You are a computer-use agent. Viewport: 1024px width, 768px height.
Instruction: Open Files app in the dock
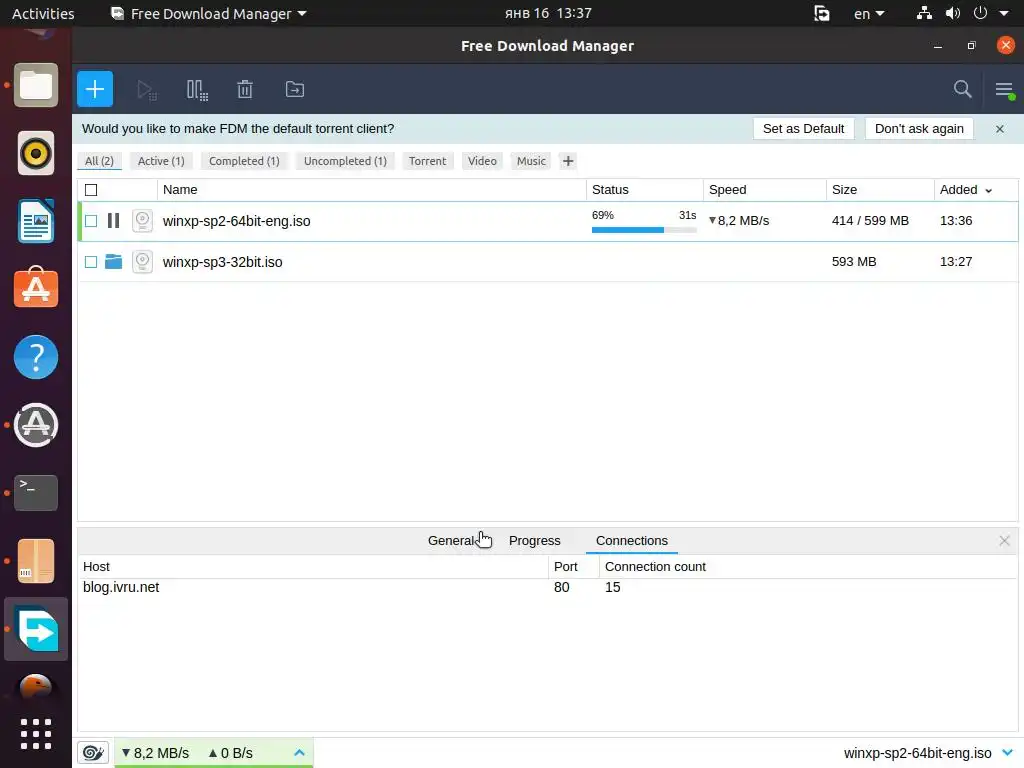click(36, 86)
